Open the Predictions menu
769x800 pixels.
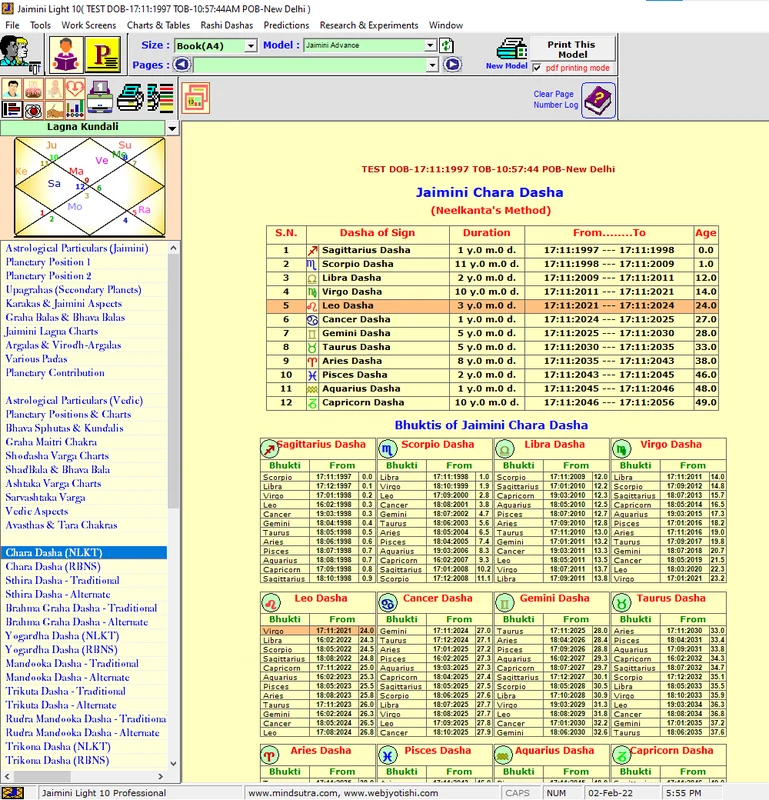pos(286,25)
